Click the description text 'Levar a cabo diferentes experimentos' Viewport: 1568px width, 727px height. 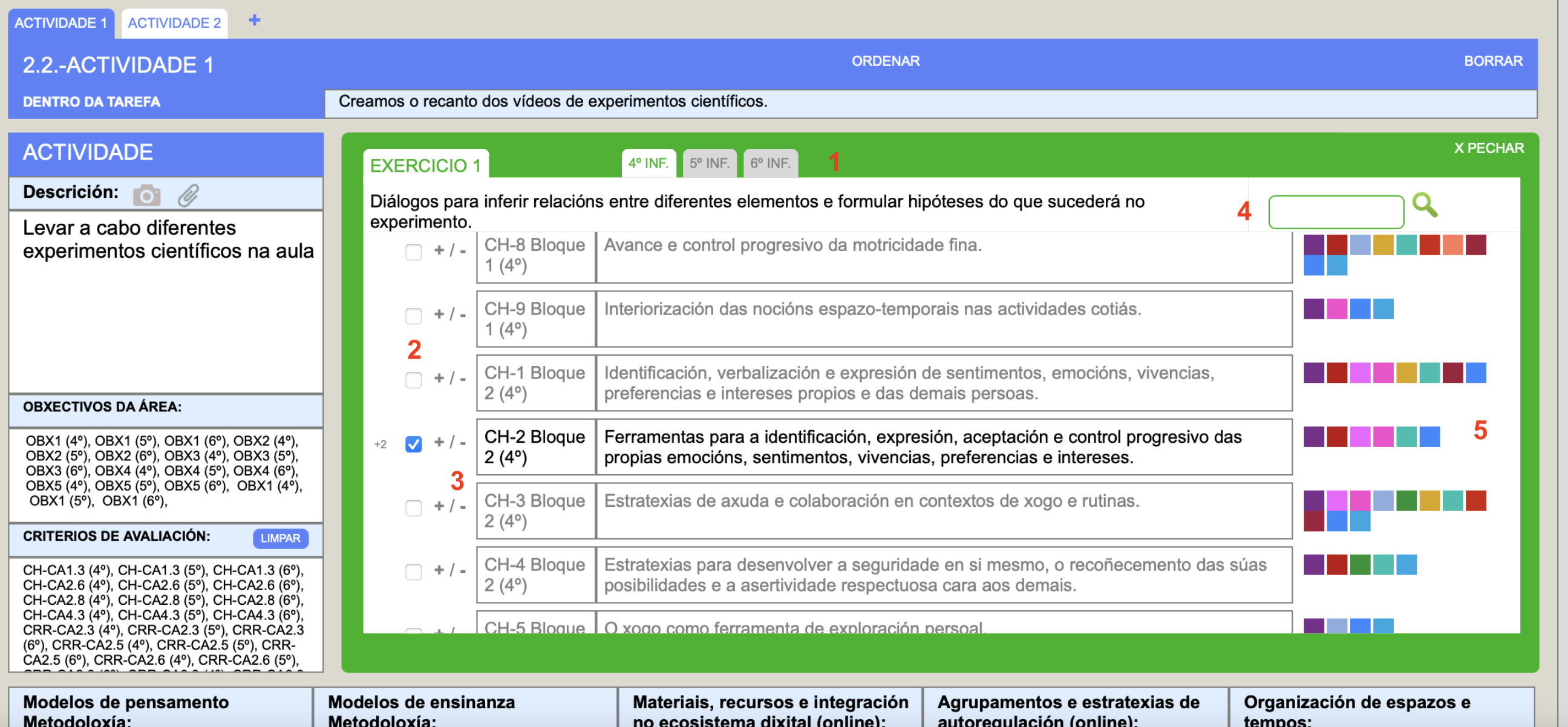tap(168, 239)
